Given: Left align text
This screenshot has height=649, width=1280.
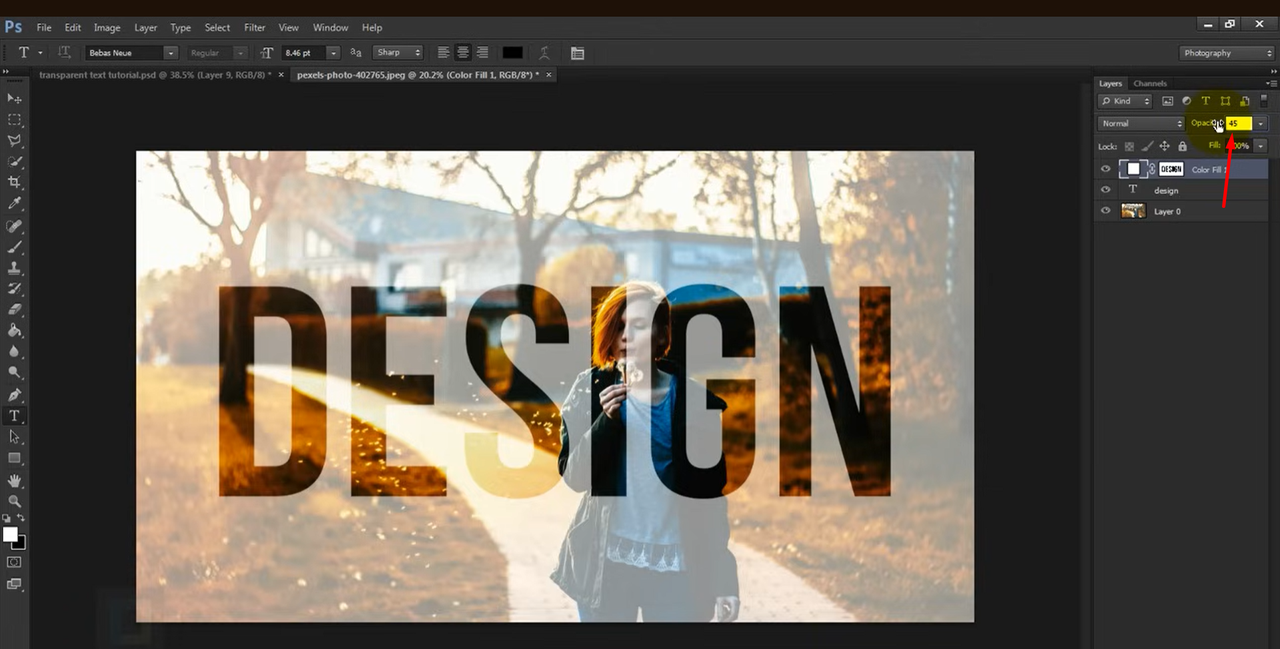Looking at the screenshot, I should coord(443,52).
